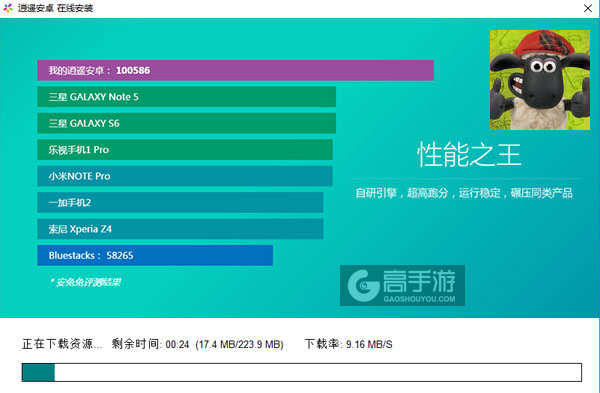Select the 三星 GALAXY Note 5 bar
The width and height of the screenshot is (600, 393).
[x=186, y=97]
